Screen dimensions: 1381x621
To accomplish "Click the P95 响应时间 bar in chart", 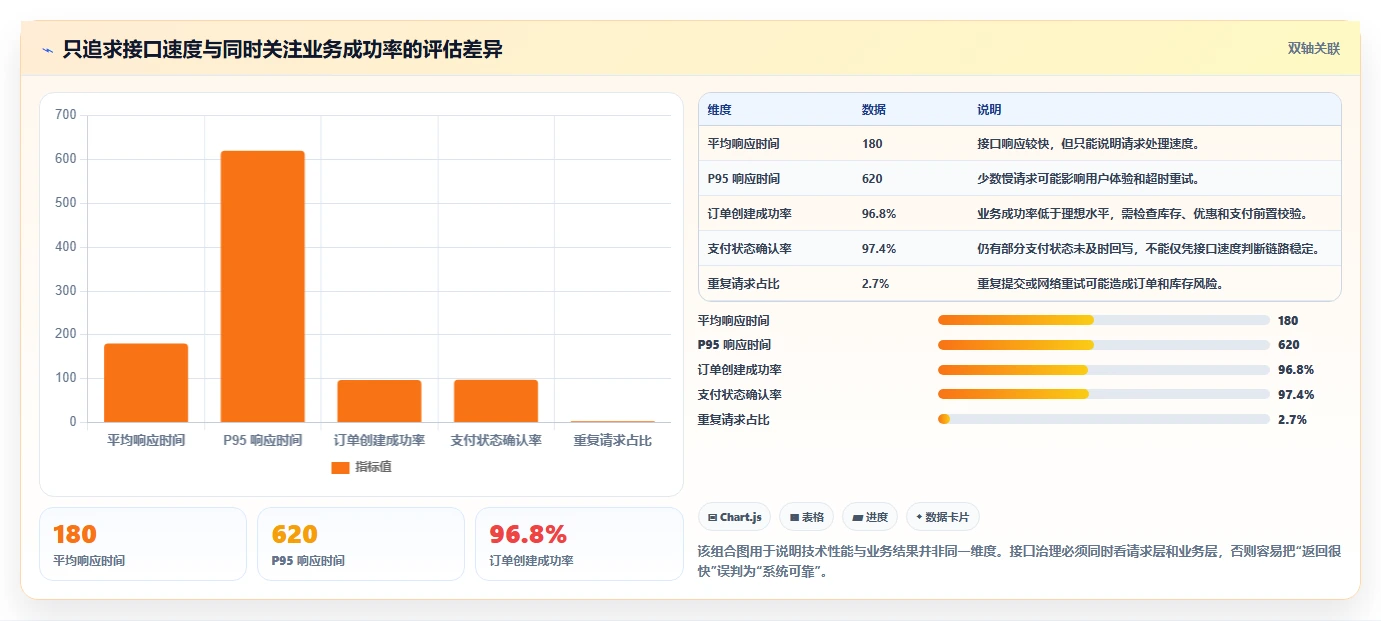I will [x=263, y=286].
